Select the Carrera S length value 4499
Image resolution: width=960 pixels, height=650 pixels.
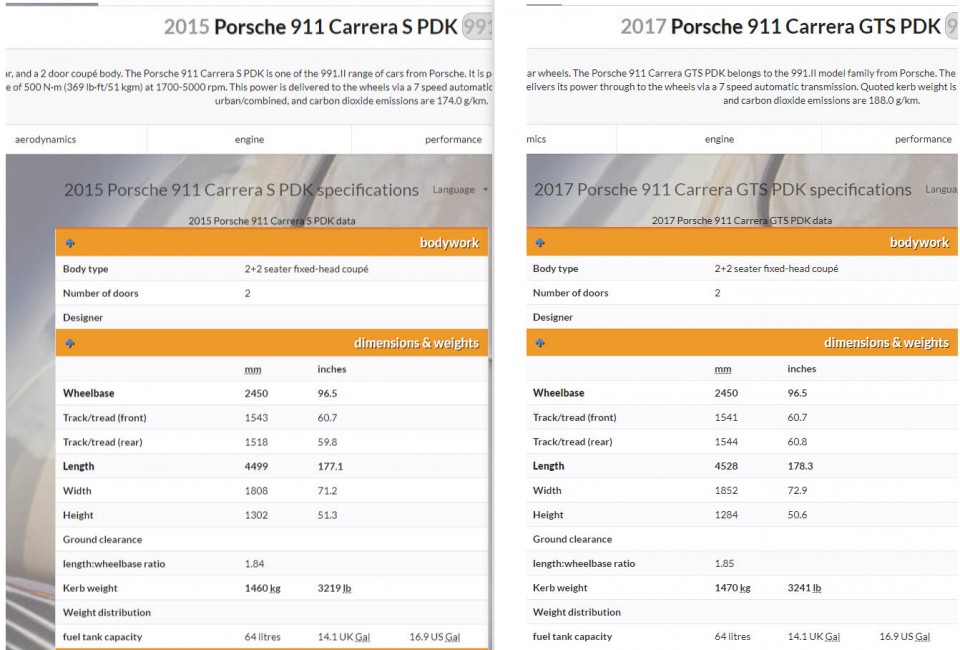point(256,466)
